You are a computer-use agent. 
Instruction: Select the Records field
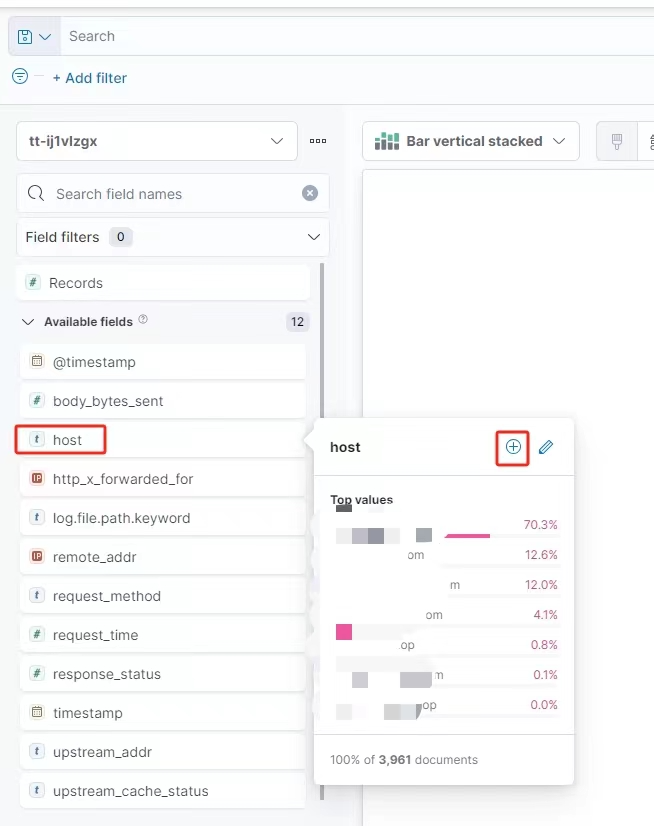[76, 283]
